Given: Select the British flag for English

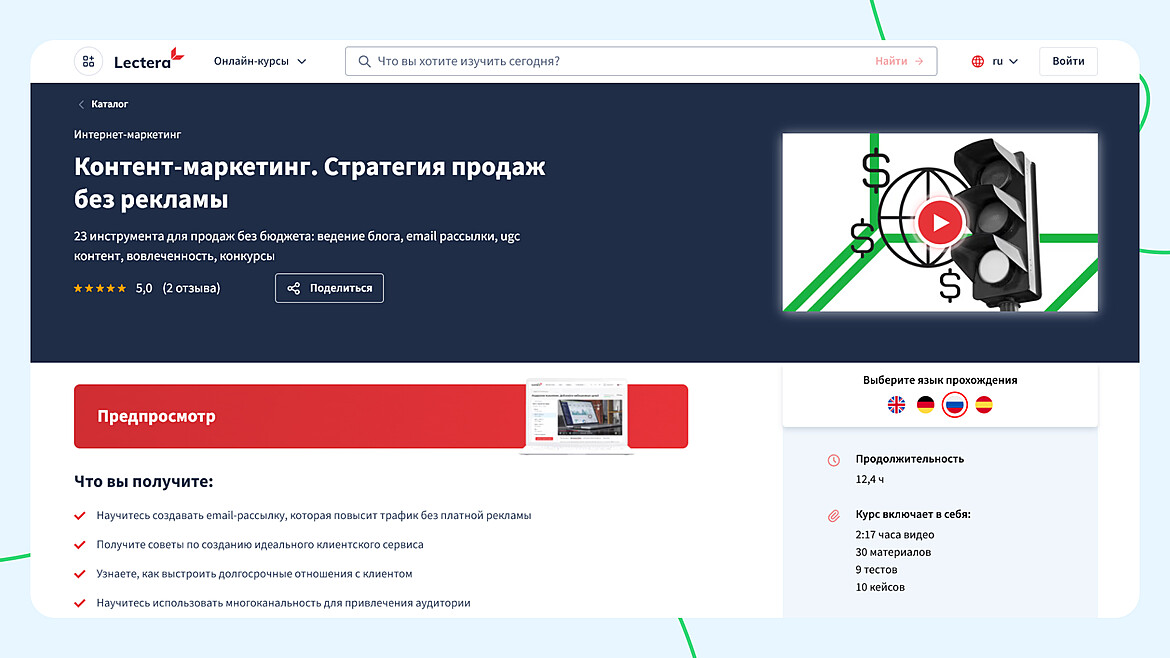Looking at the screenshot, I should click(x=896, y=407).
